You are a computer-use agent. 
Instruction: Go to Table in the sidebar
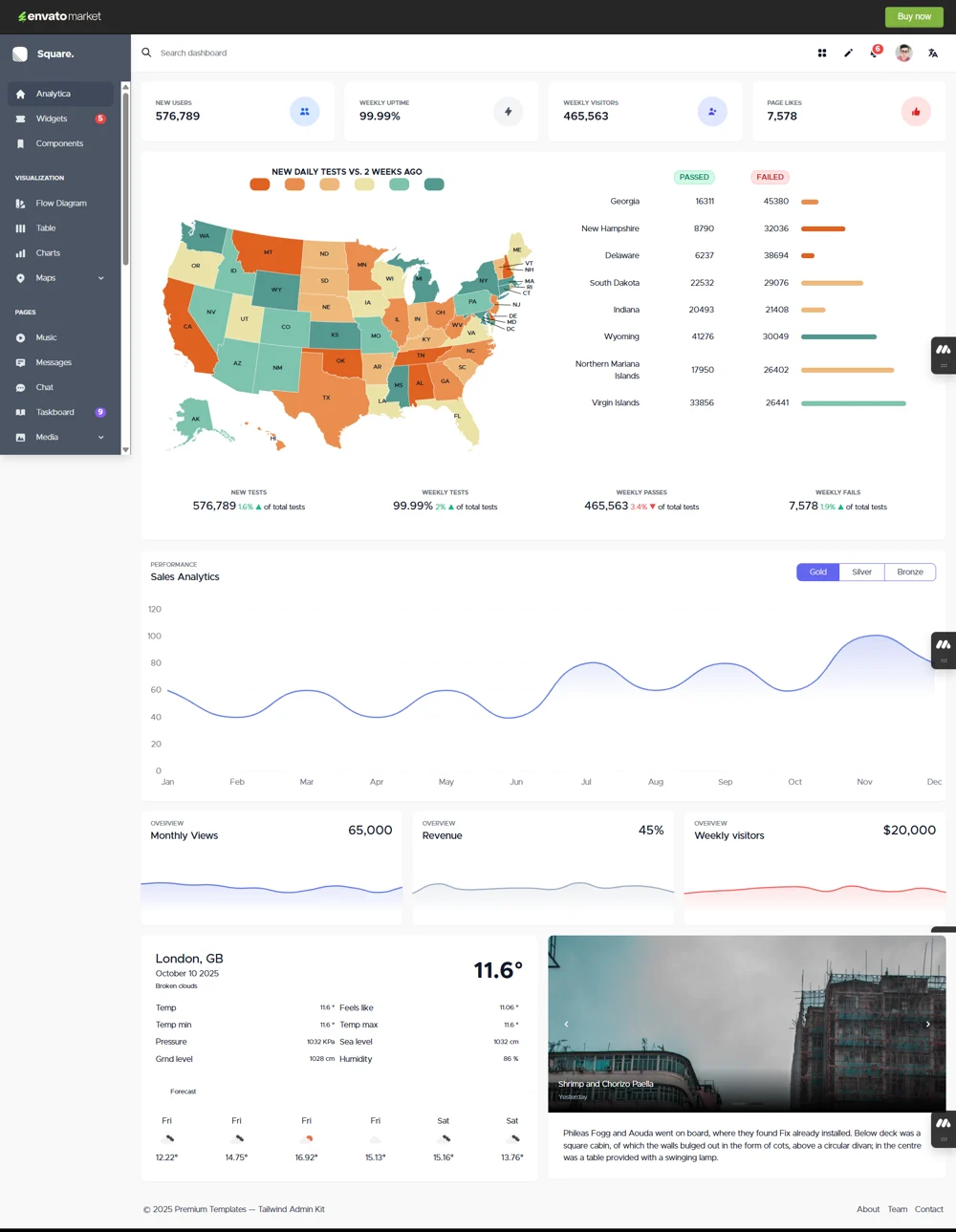point(60,228)
